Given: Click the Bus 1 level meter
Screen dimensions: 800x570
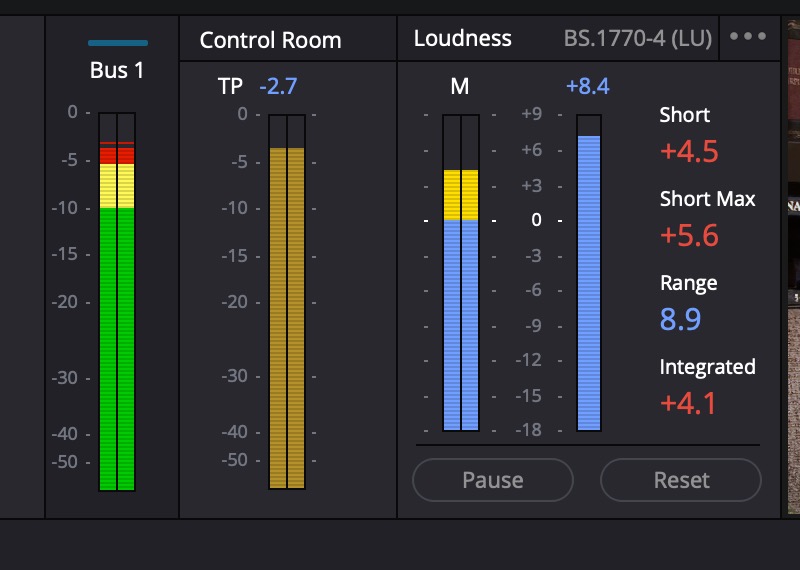Looking at the screenshot, I should [117, 301].
